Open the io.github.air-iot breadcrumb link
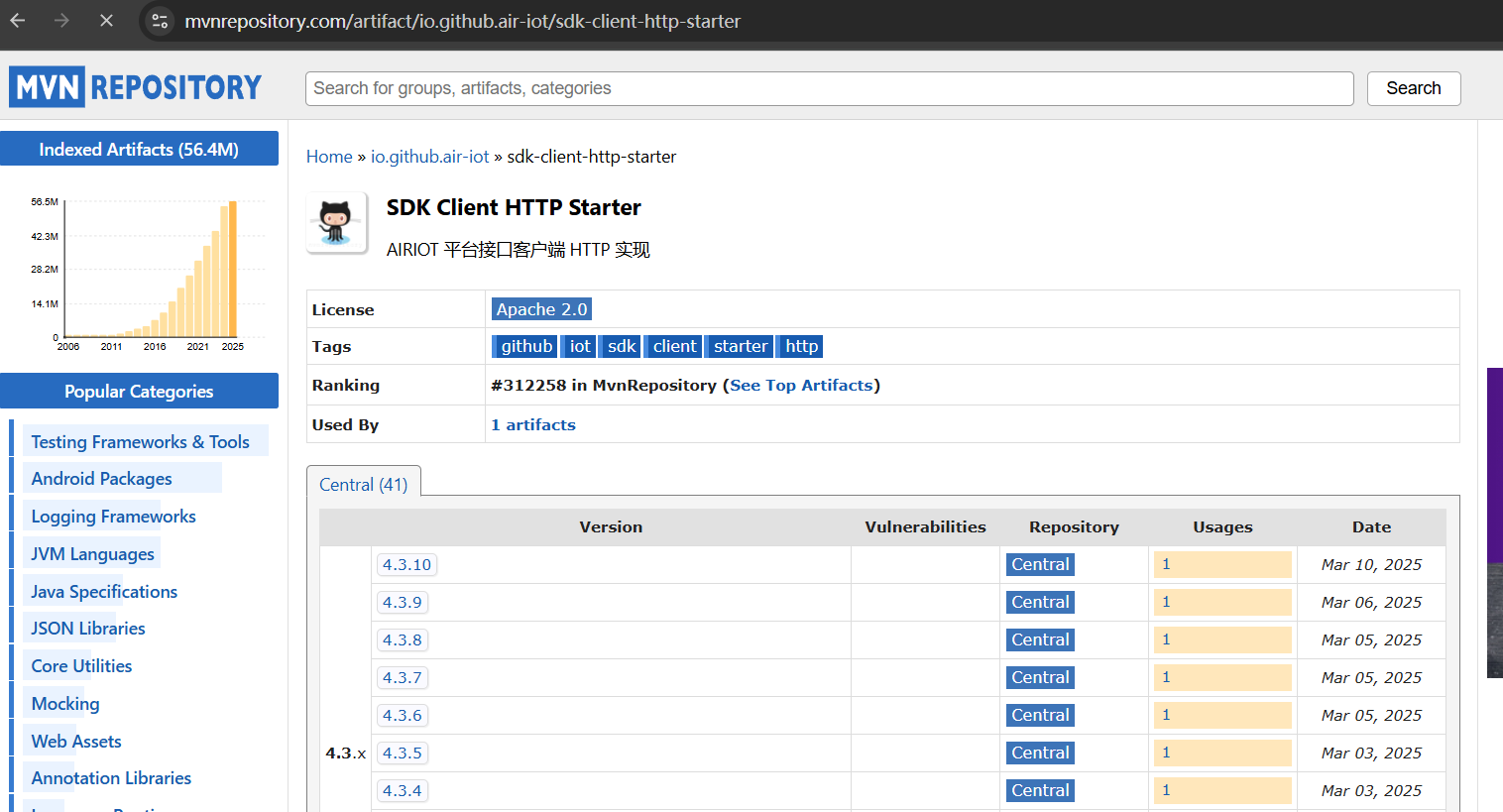Image resolution: width=1503 pixels, height=812 pixels. [x=429, y=157]
